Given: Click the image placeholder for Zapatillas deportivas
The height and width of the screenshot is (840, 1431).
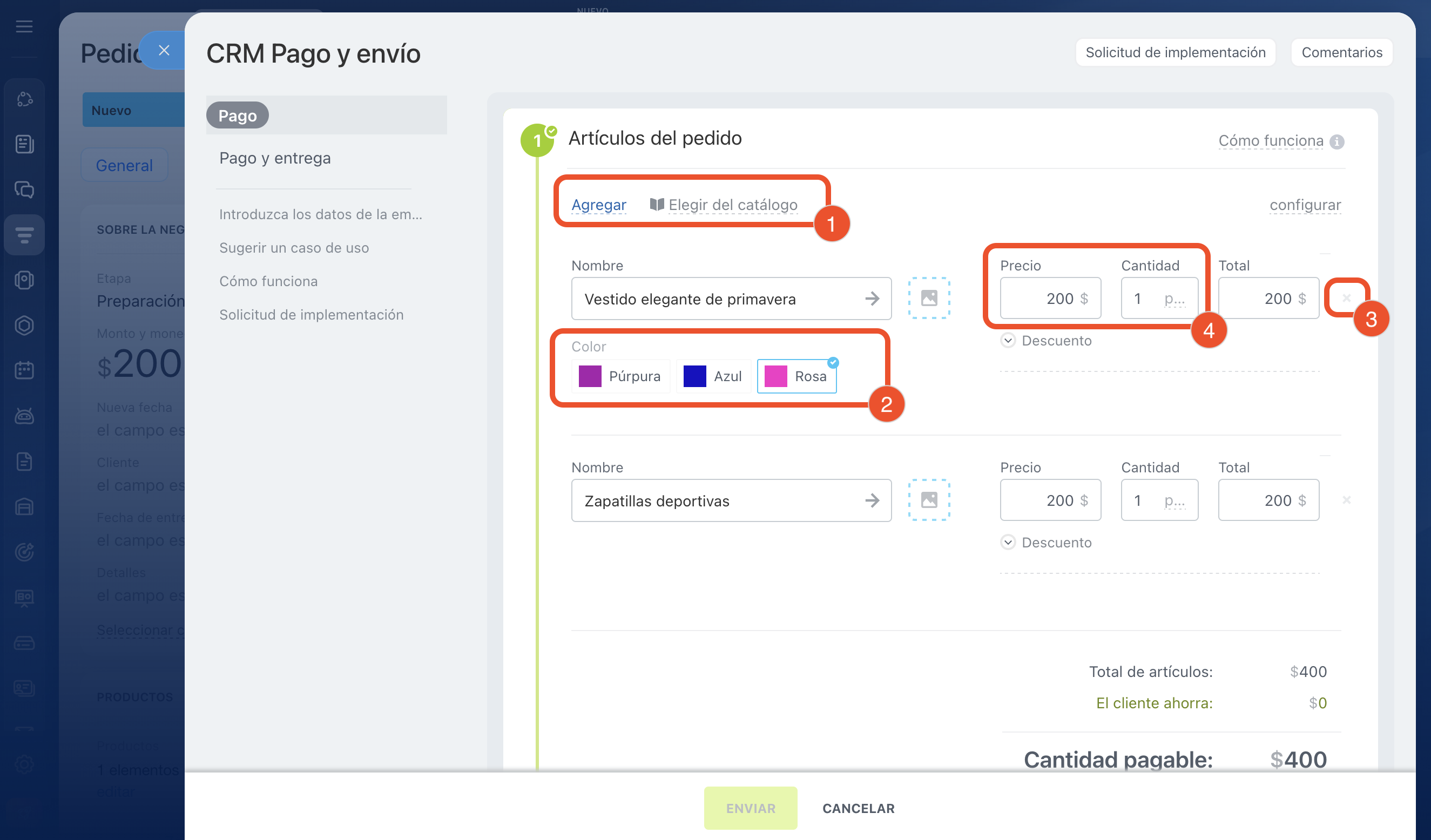Looking at the screenshot, I should [x=929, y=500].
